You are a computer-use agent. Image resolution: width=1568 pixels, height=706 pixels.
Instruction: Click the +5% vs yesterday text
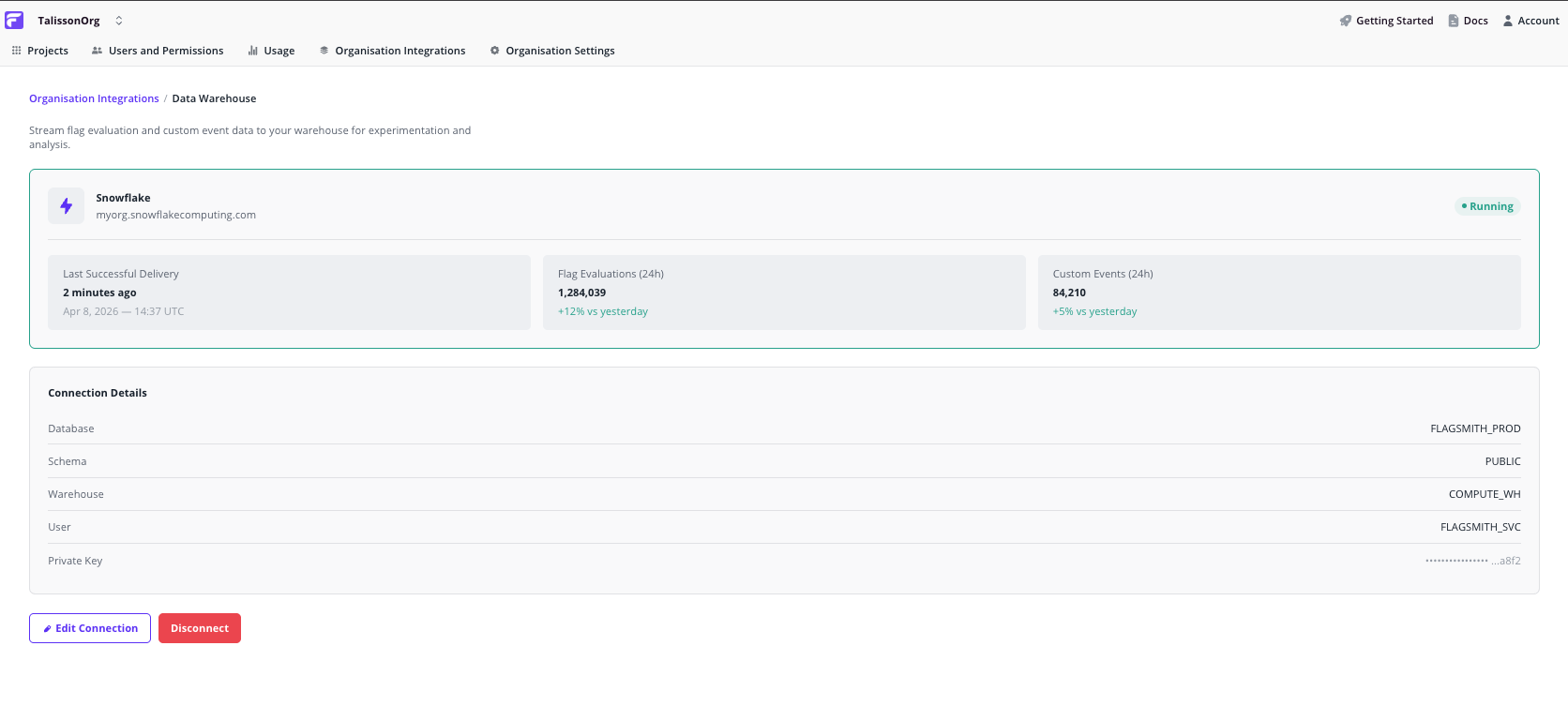pos(1094,311)
